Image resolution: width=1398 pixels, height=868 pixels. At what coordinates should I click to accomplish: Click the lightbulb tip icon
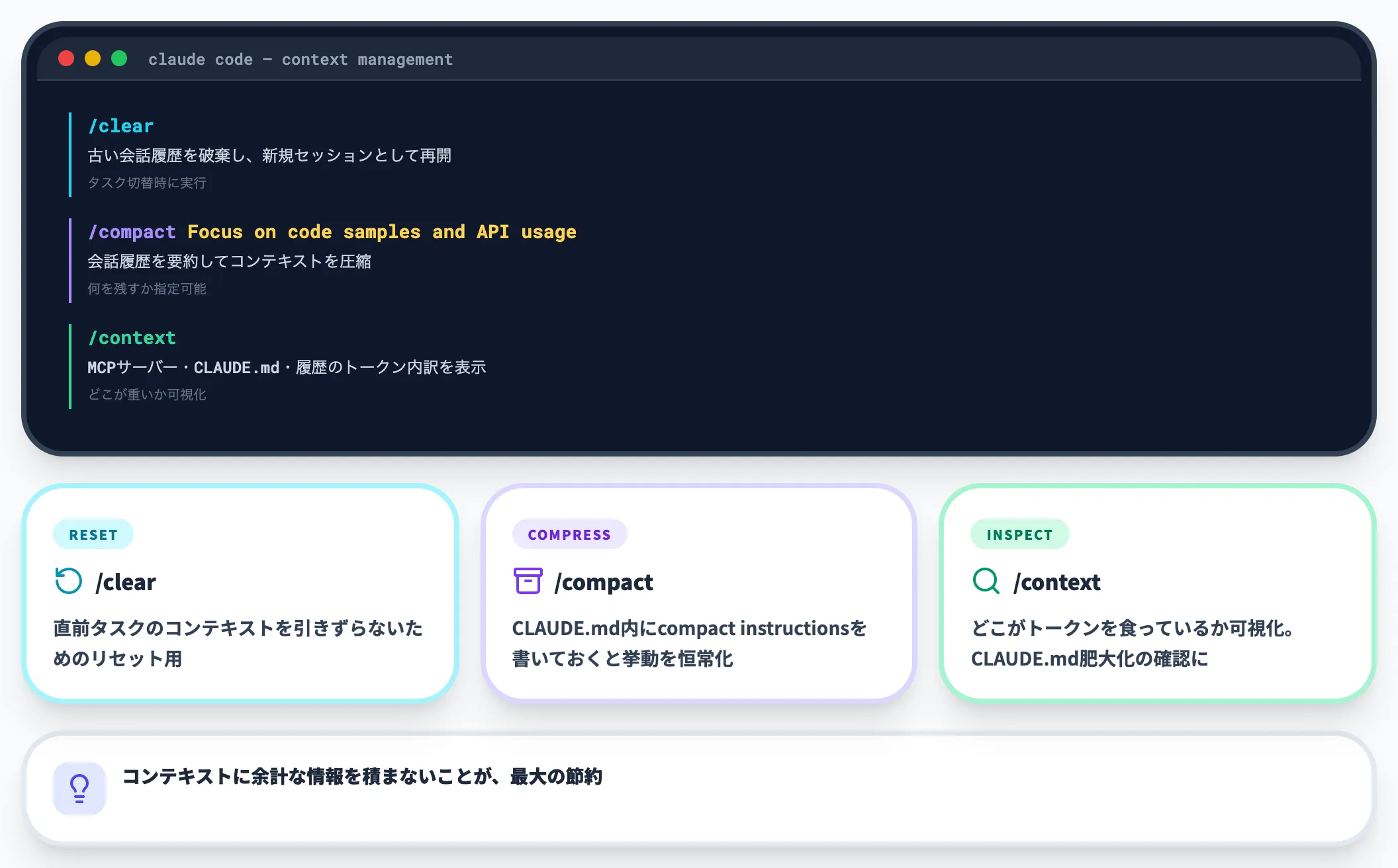pos(79,788)
